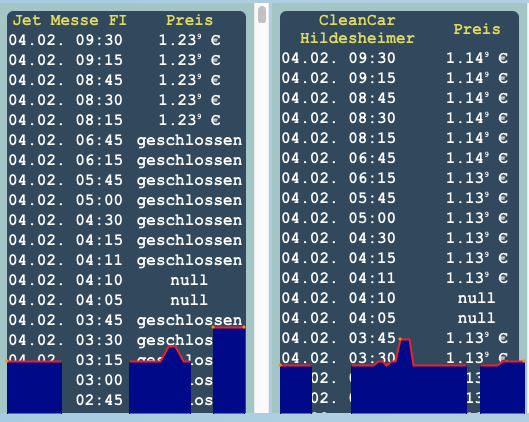Click the null value at 04:10 in CleanCar
Image resolution: width=529 pixels, height=422 pixels.
[x=476, y=298]
